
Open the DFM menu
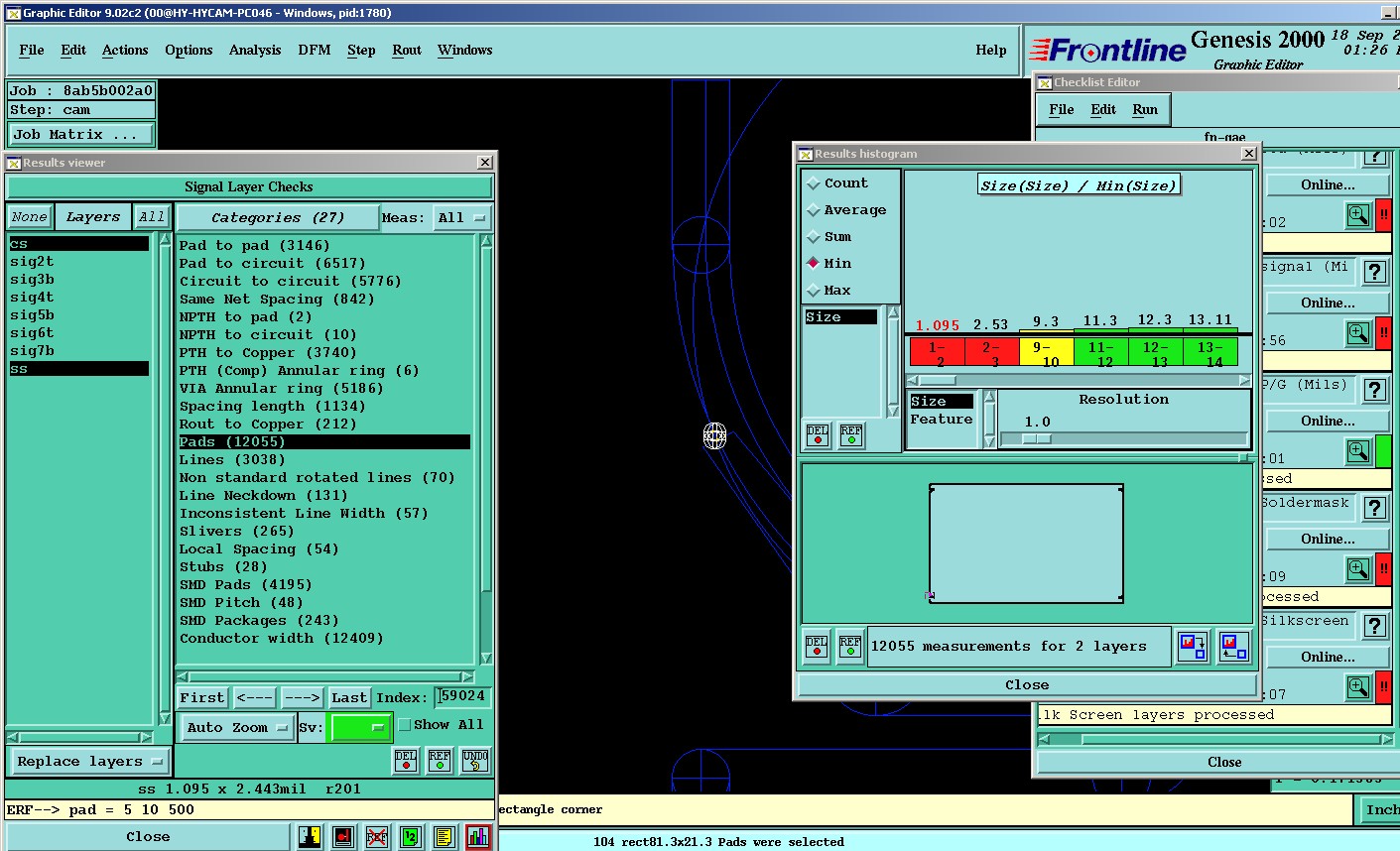point(314,50)
